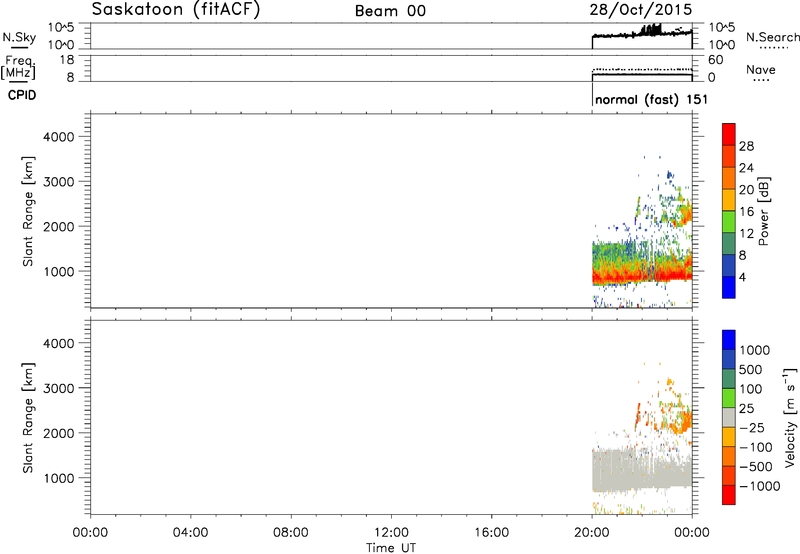Viewport: 800px width, 554px height.
Task: Click the Beam 00 label
Action: click(x=390, y=11)
